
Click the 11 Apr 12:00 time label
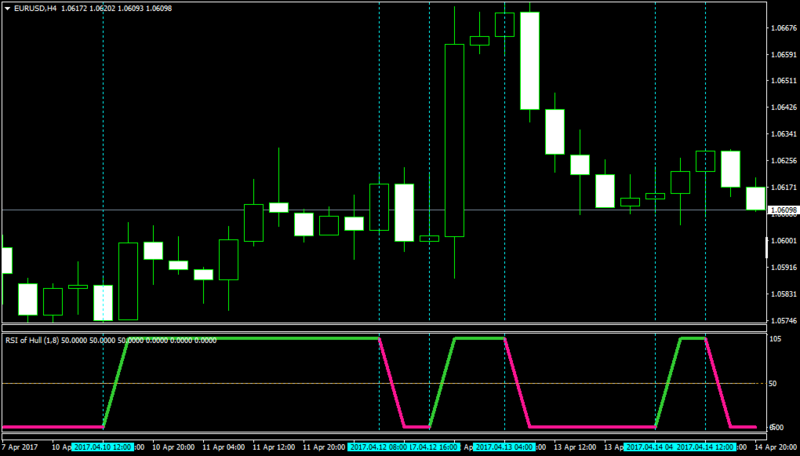(273, 447)
